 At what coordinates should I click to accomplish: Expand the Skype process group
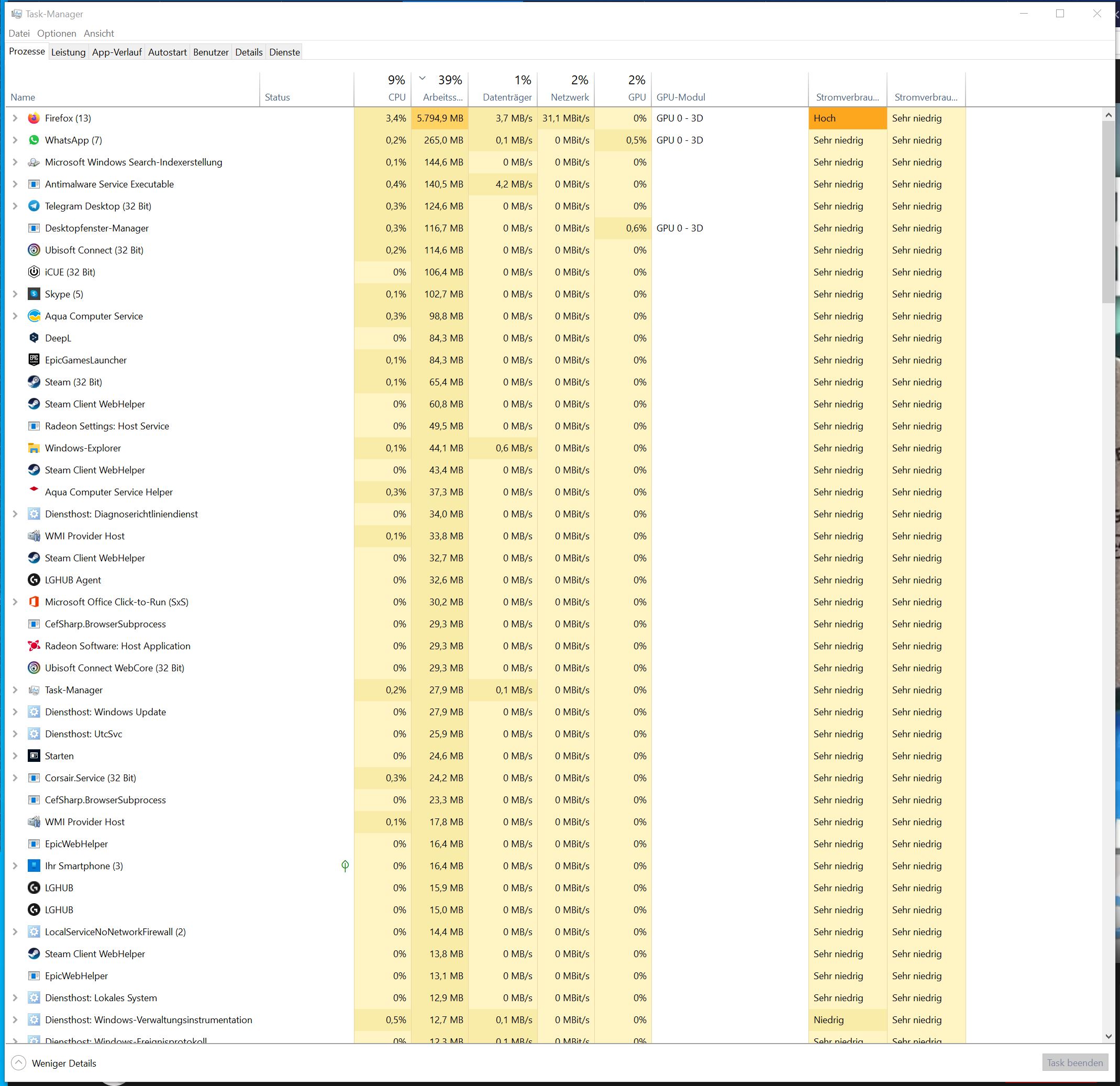[x=15, y=294]
